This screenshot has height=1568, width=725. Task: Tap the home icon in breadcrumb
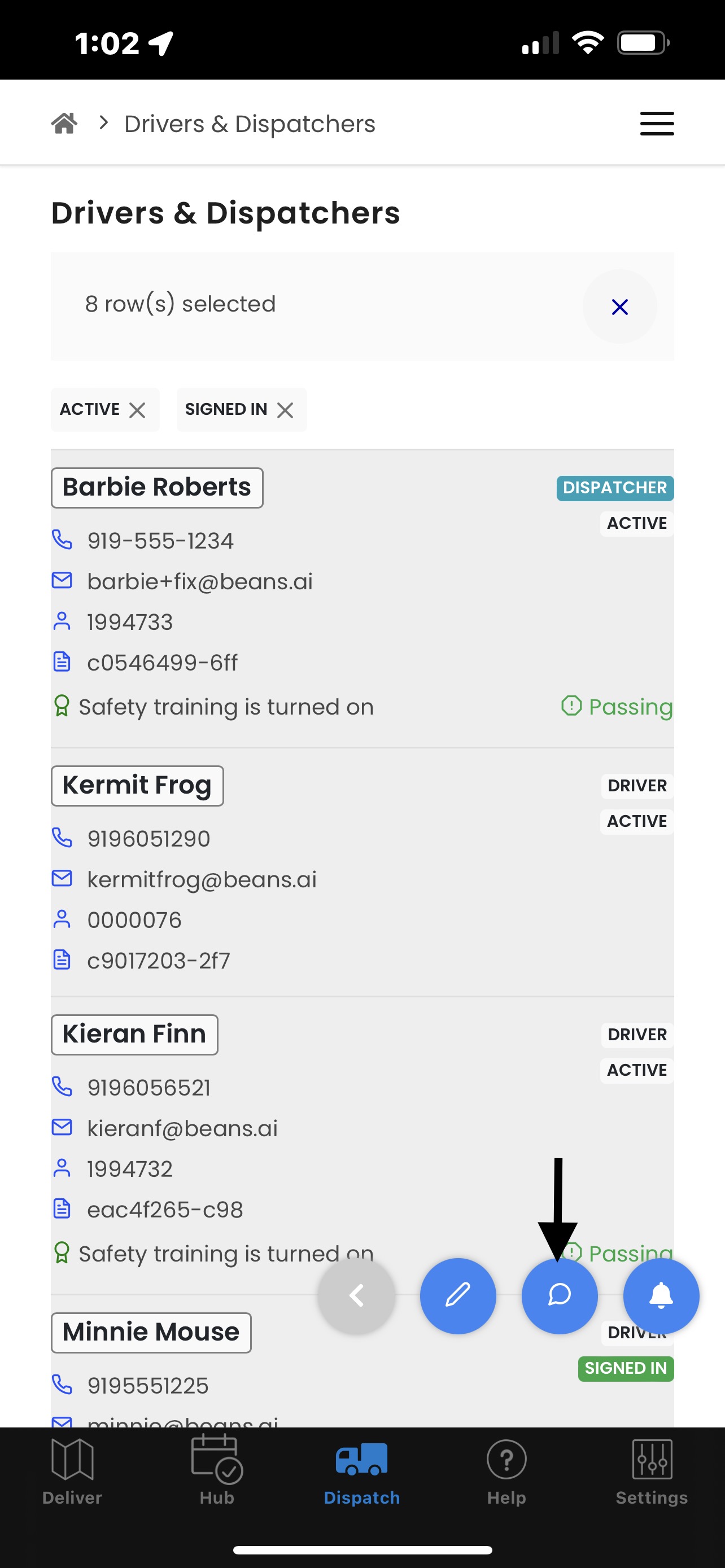[64, 124]
